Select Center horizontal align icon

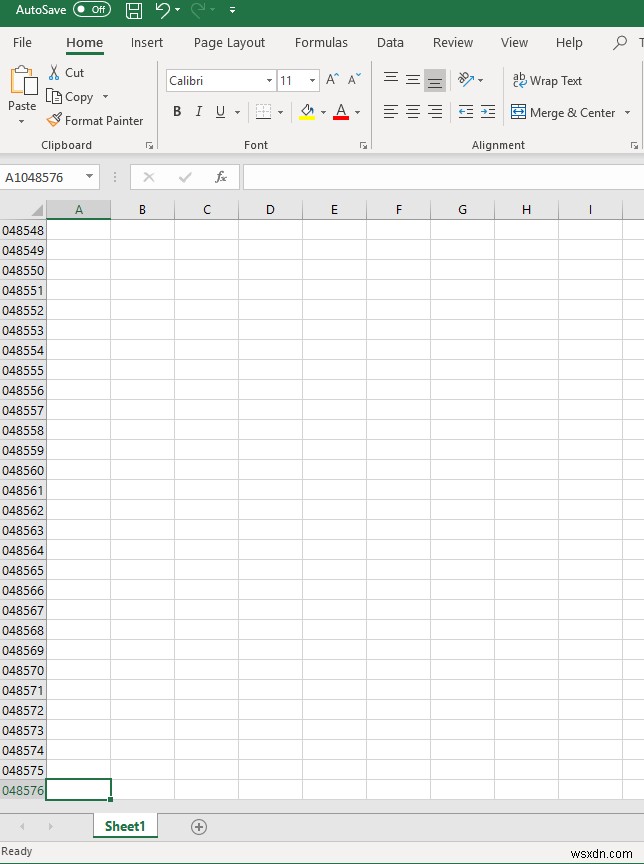pyautogui.click(x=413, y=112)
